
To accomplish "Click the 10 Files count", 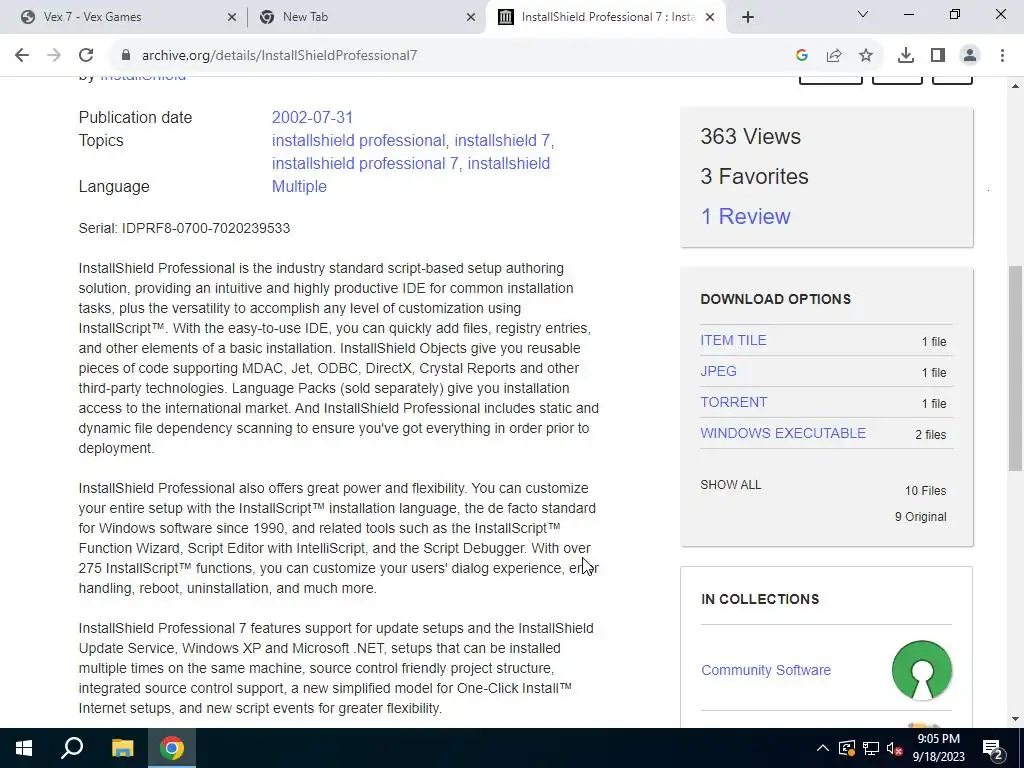I will [x=925, y=490].
